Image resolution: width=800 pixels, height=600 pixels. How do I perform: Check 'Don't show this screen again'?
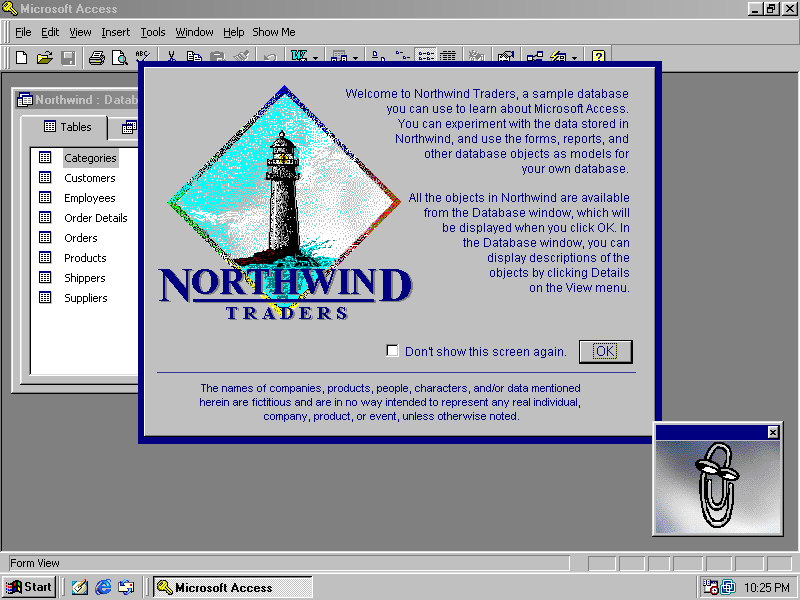click(392, 351)
